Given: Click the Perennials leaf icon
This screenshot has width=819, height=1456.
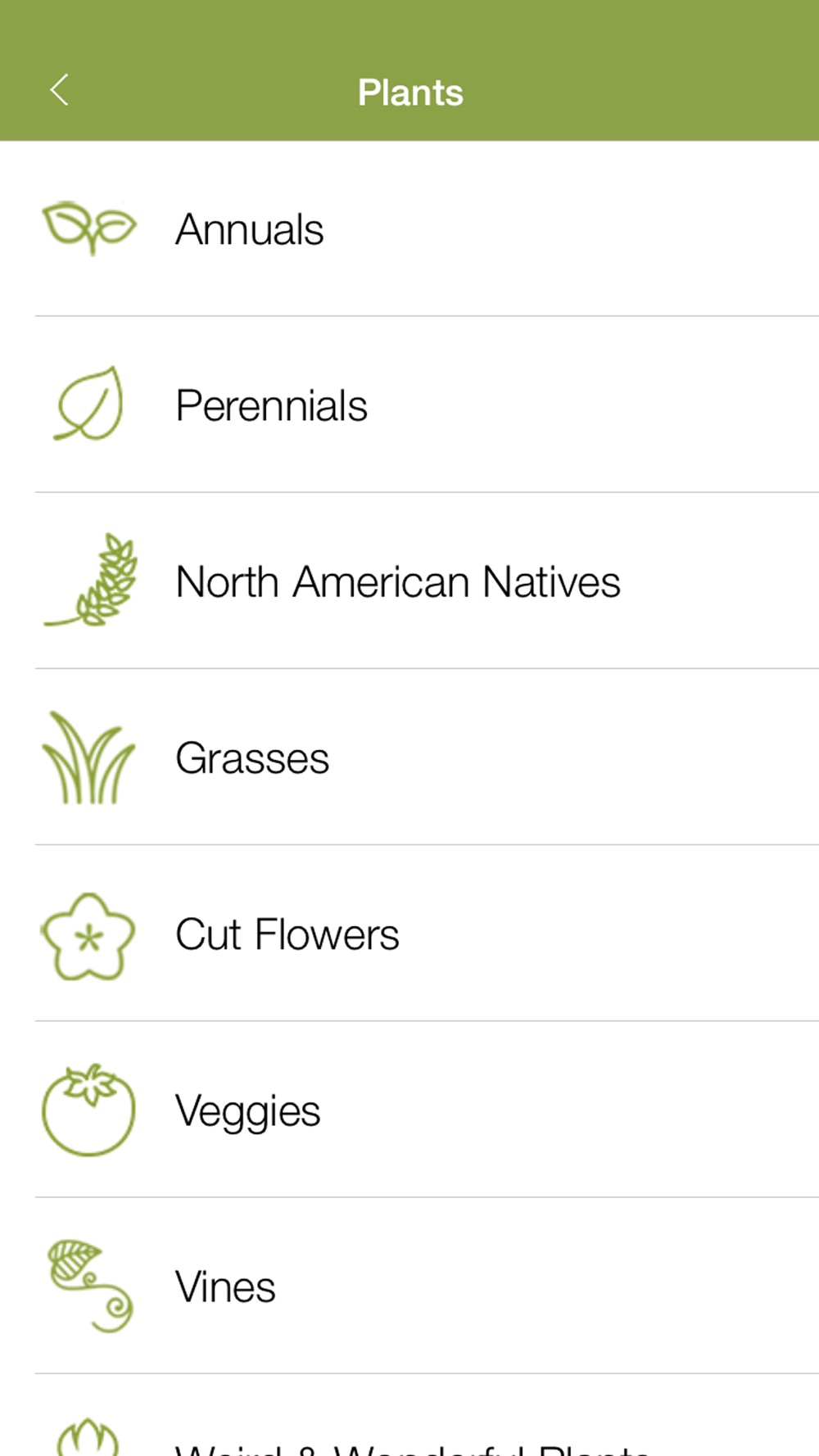Looking at the screenshot, I should (x=89, y=404).
